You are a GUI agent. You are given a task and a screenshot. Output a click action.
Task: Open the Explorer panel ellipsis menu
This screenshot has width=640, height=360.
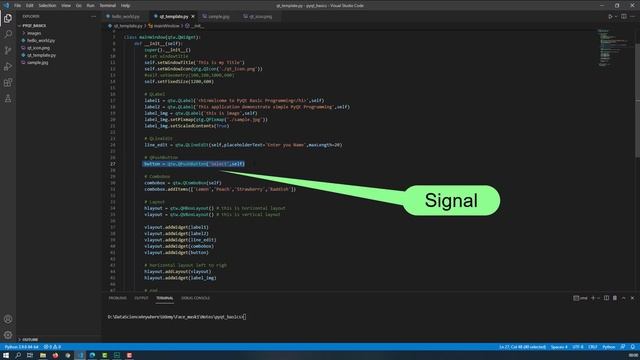[93, 16]
